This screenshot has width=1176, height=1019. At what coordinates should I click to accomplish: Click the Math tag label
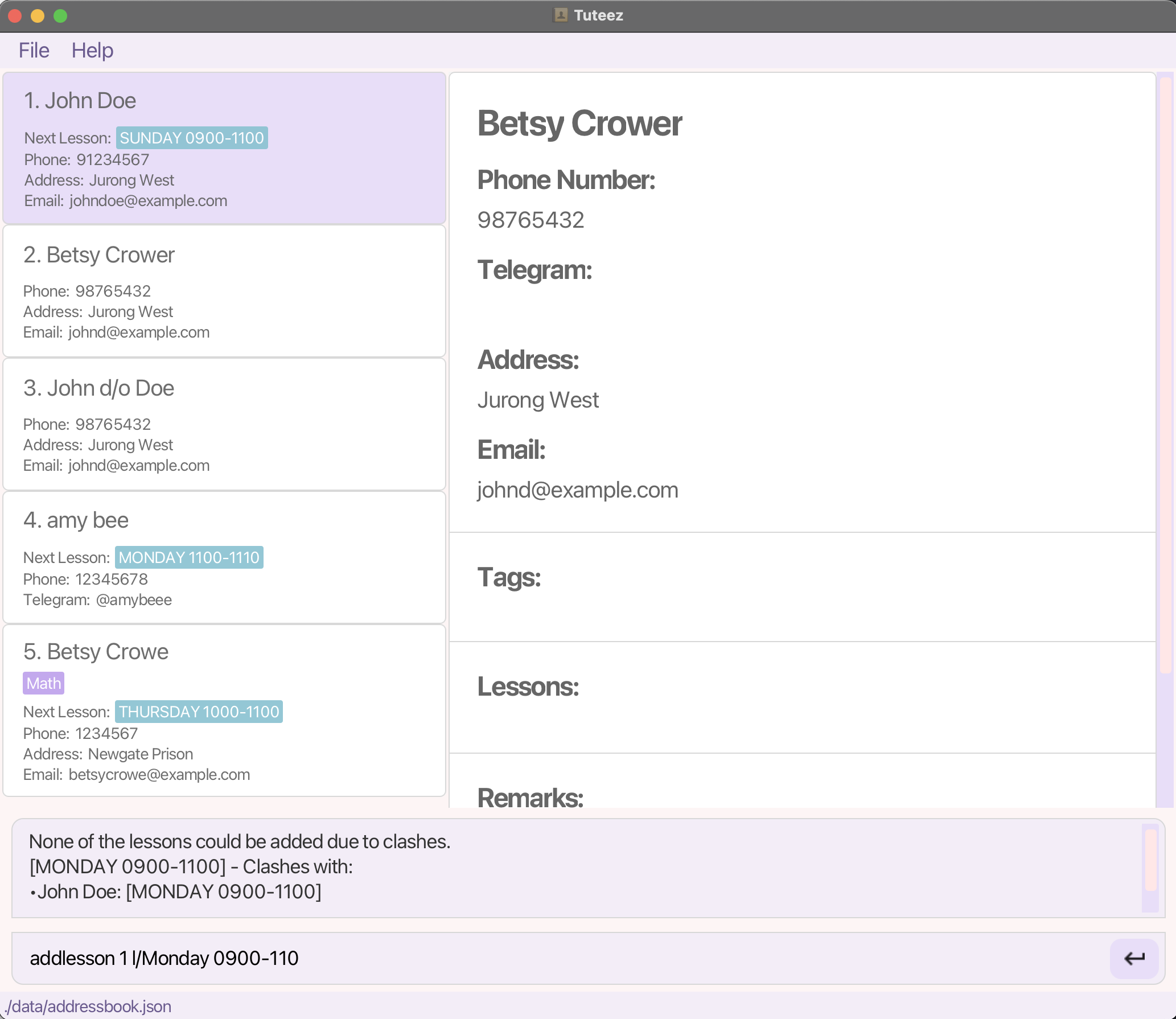[43, 683]
